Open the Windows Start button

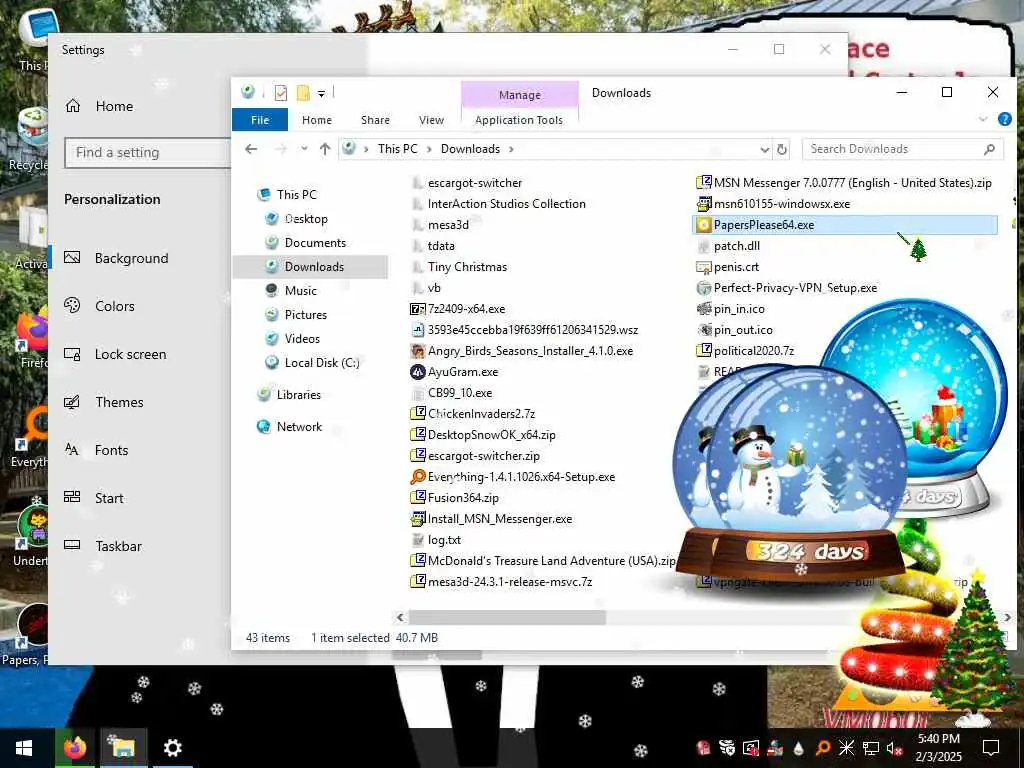pyautogui.click(x=24, y=748)
